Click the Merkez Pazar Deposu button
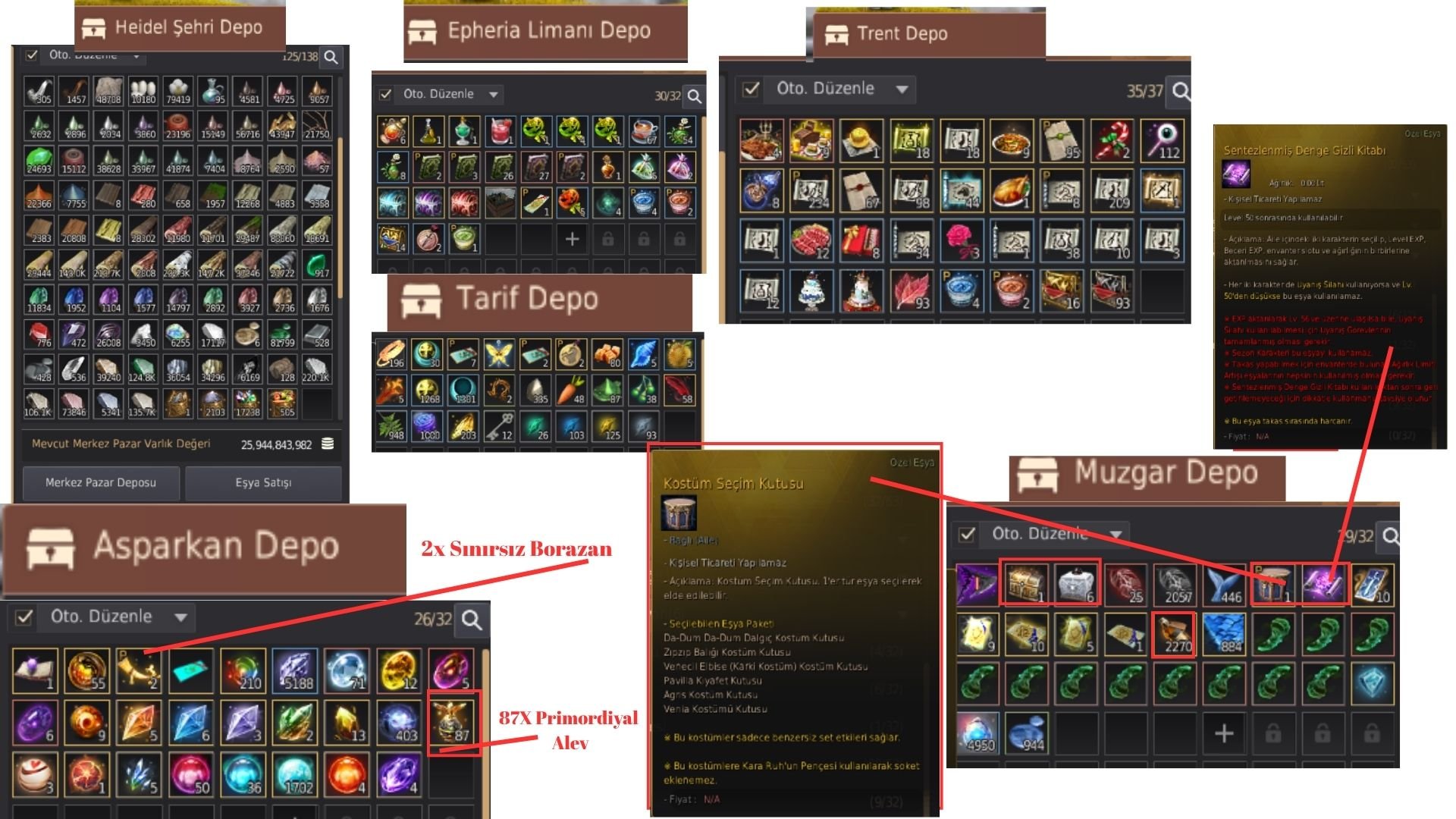Screen dimensions: 1456x819 pyautogui.click(x=101, y=482)
